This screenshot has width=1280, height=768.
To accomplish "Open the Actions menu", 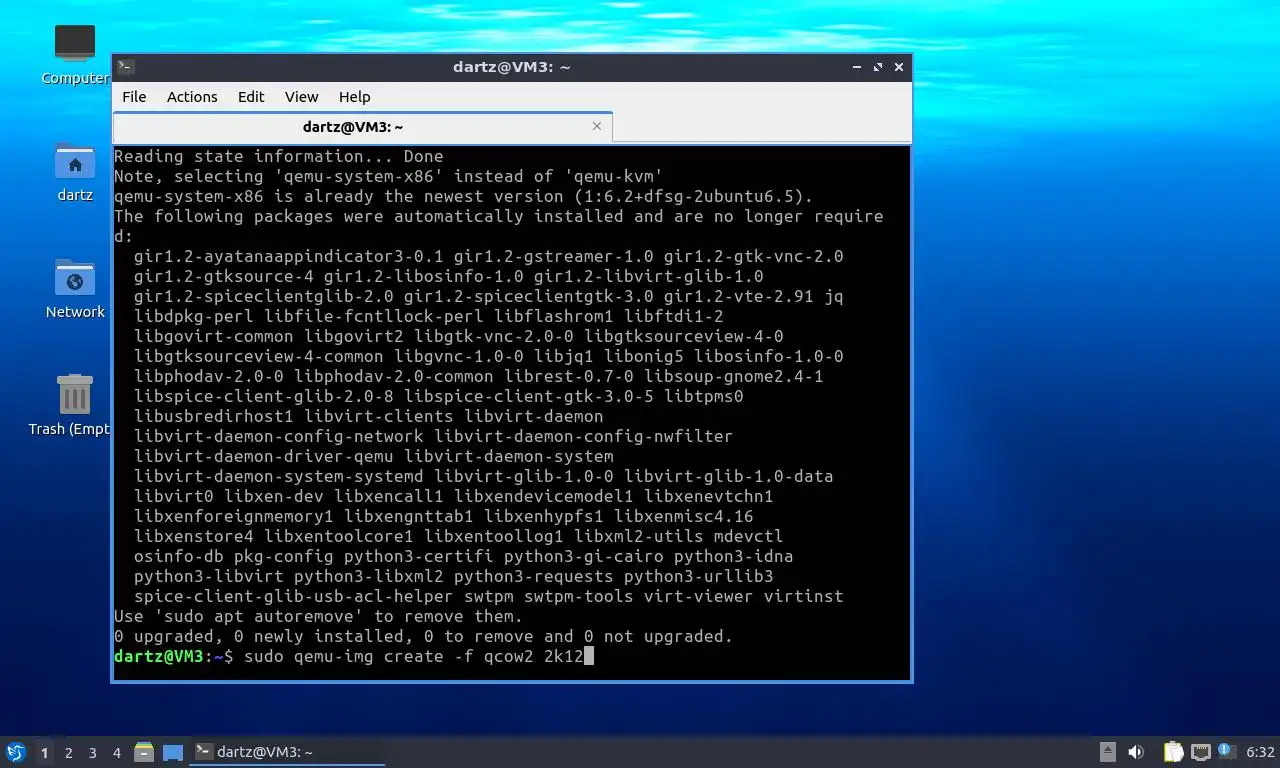I will pyautogui.click(x=192, y=97).
